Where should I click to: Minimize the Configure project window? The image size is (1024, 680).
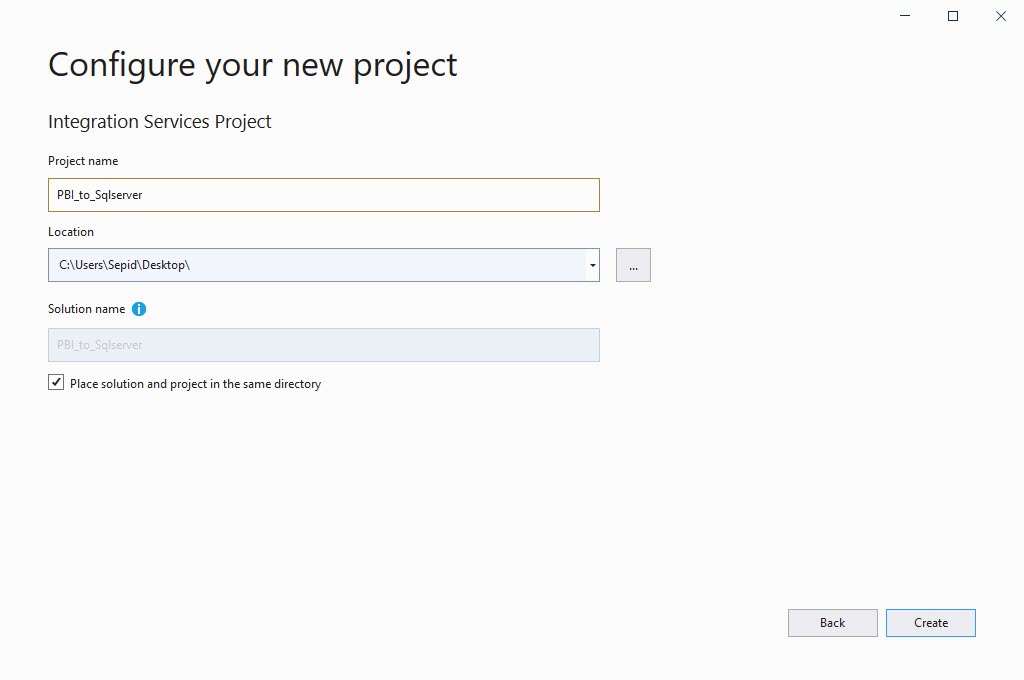[x=905, y=16]
